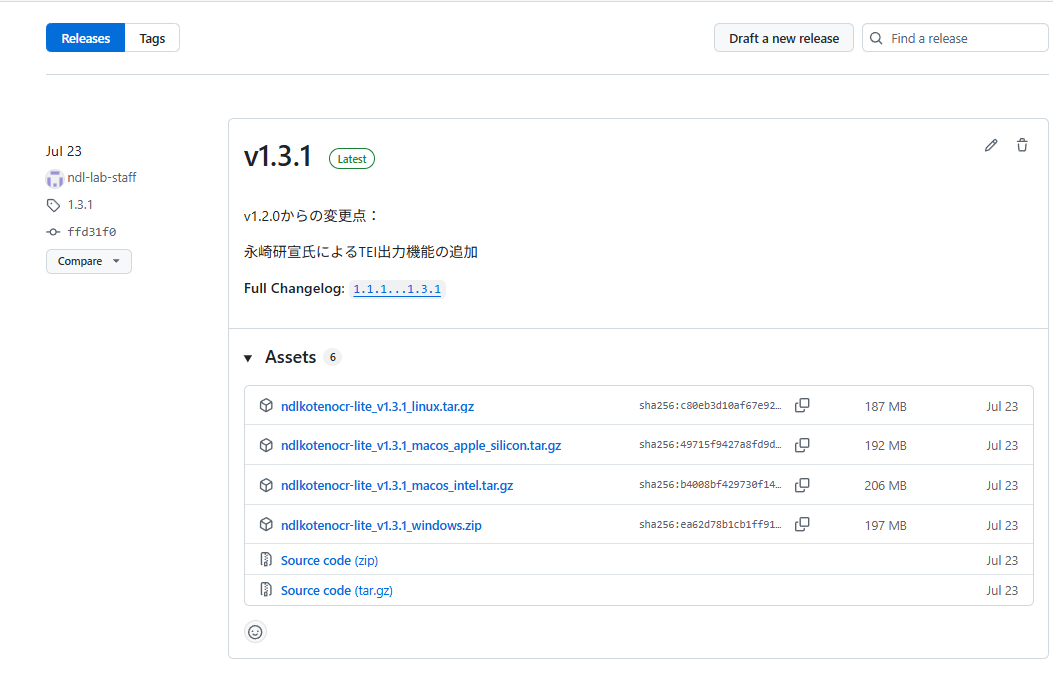Switch to the Tags tab

pos(152,38)
